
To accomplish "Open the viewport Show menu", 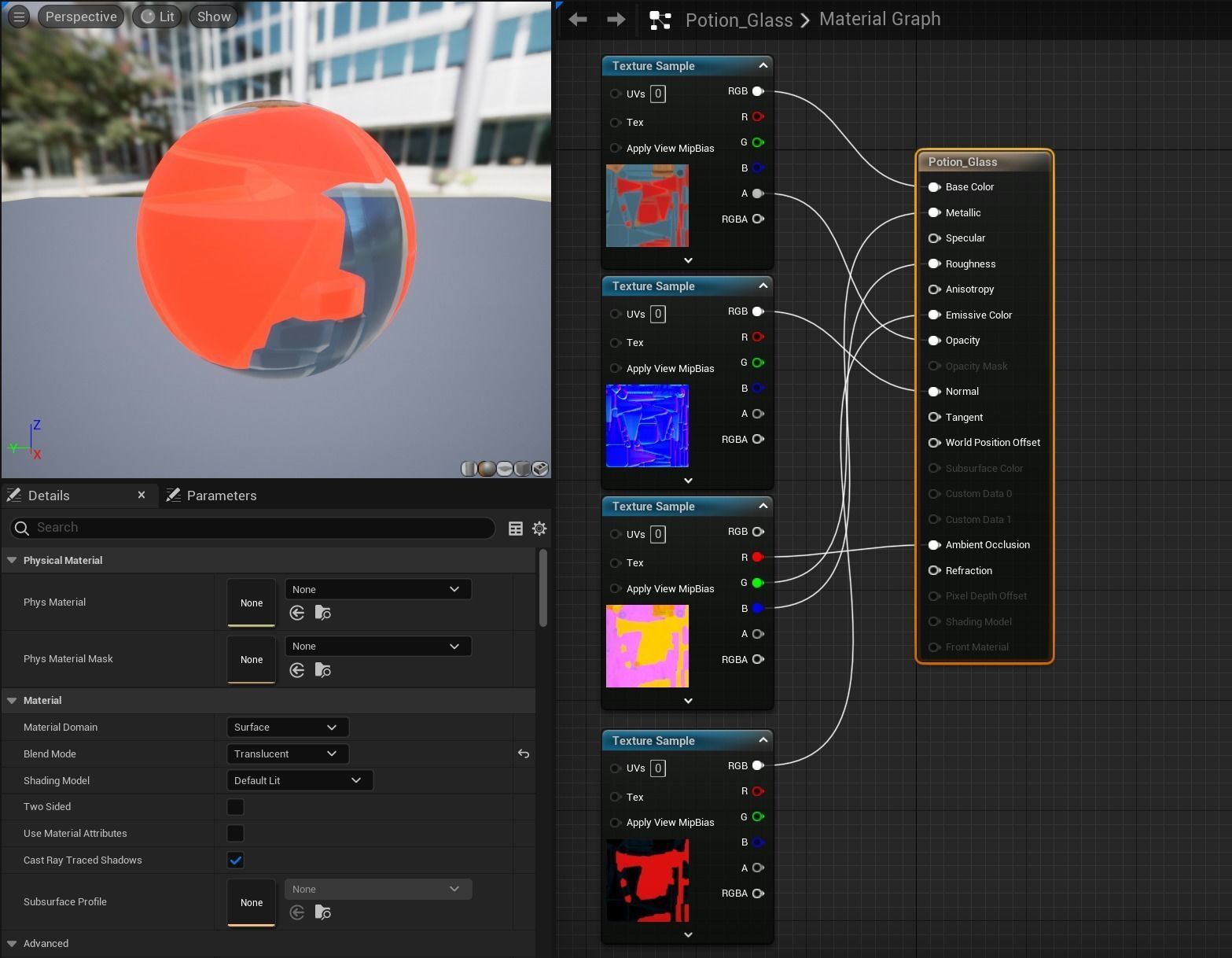I will point(214,17).
